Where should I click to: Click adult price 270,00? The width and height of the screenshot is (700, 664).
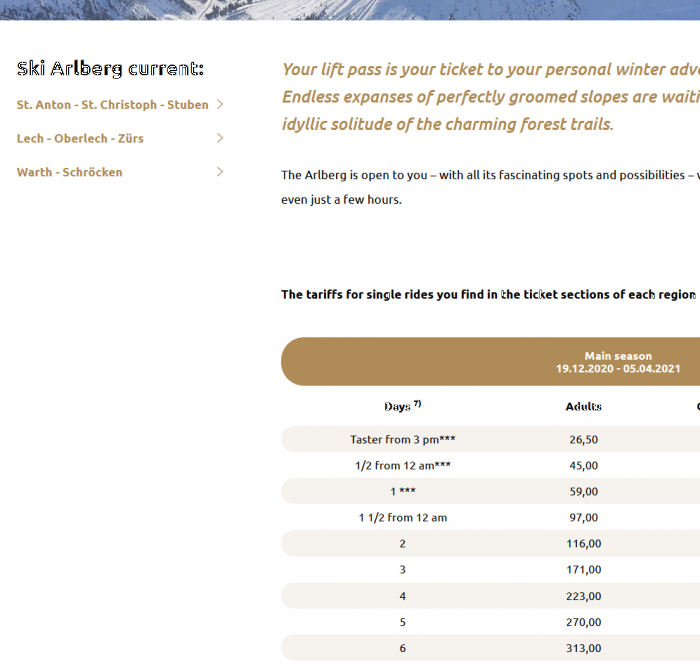[583, 622]
